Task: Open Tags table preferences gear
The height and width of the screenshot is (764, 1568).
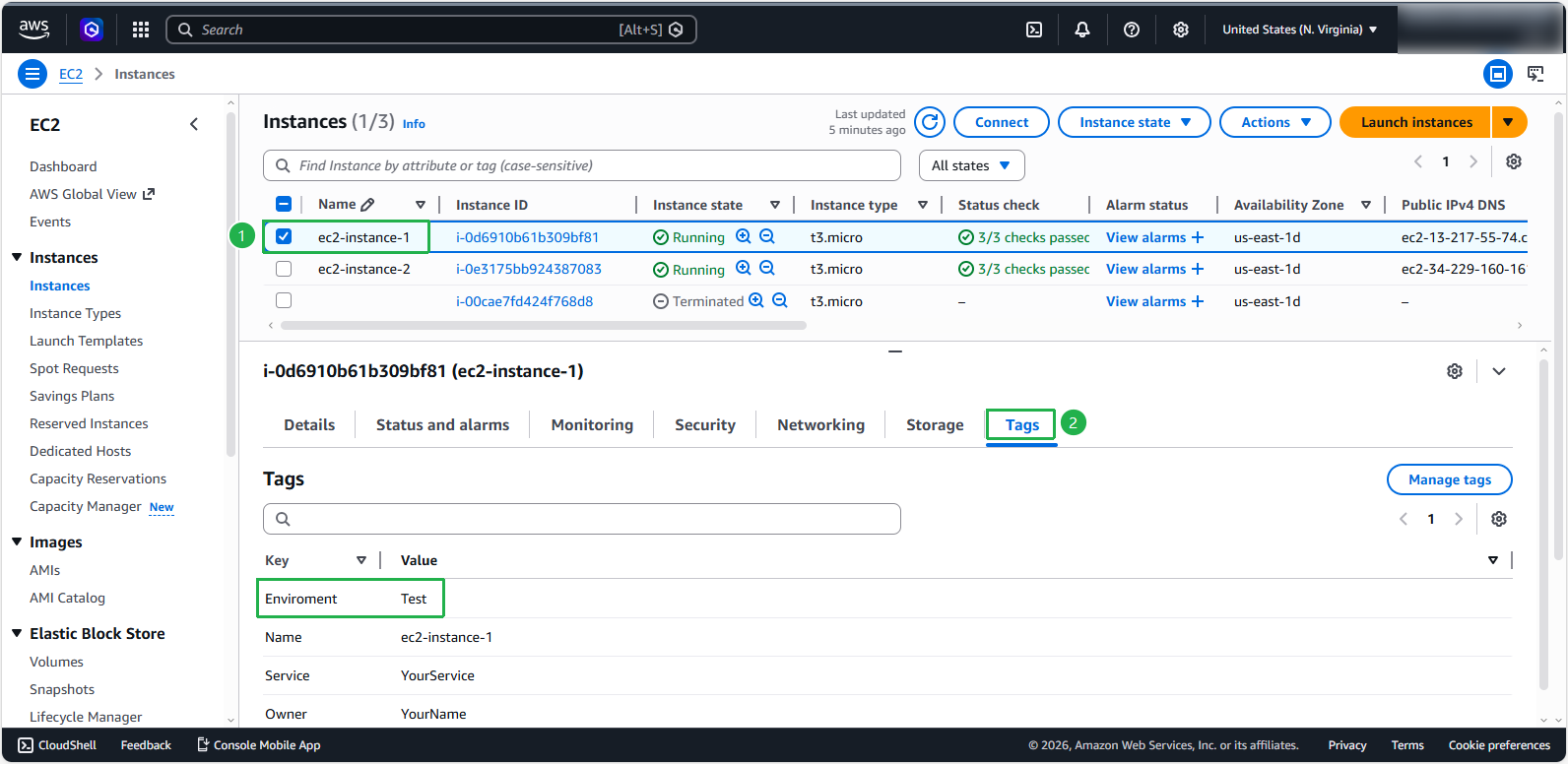Action: point(1499,519)
